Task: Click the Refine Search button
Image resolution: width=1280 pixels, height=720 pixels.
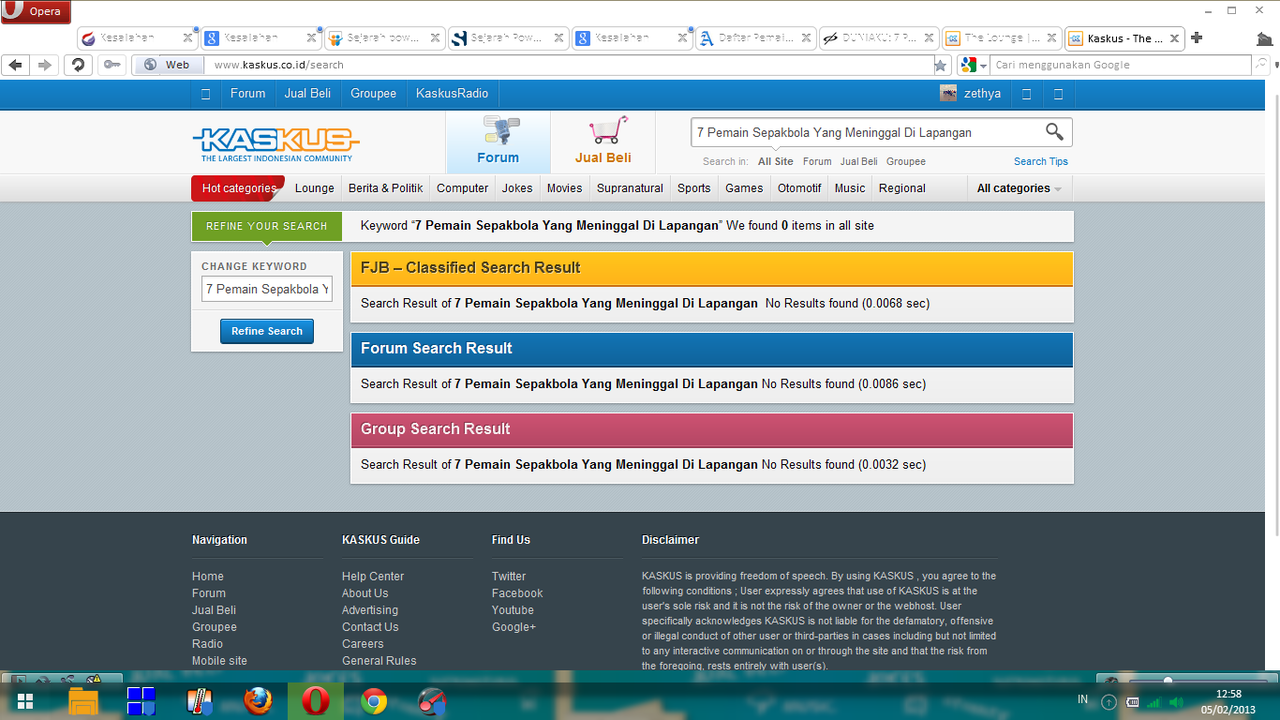Action: [x=267, y=331]
